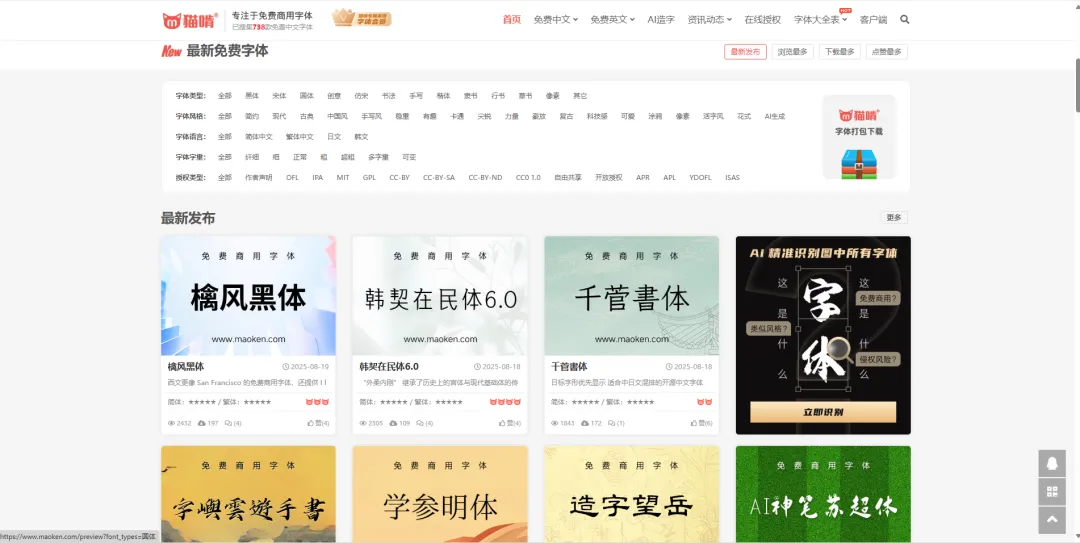Click the 橘风黑体 title link
Image resolution: width=1080 pixels, height=543 pixels.
[x=186, y=367]
